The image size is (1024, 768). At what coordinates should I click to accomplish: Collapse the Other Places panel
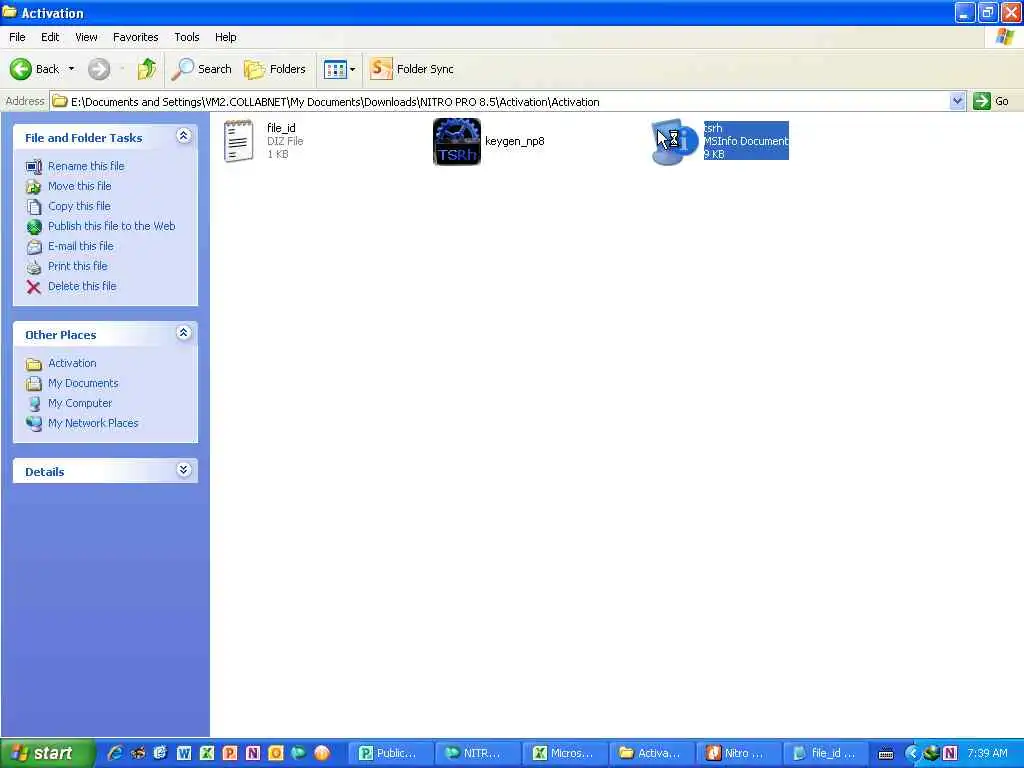184,333
